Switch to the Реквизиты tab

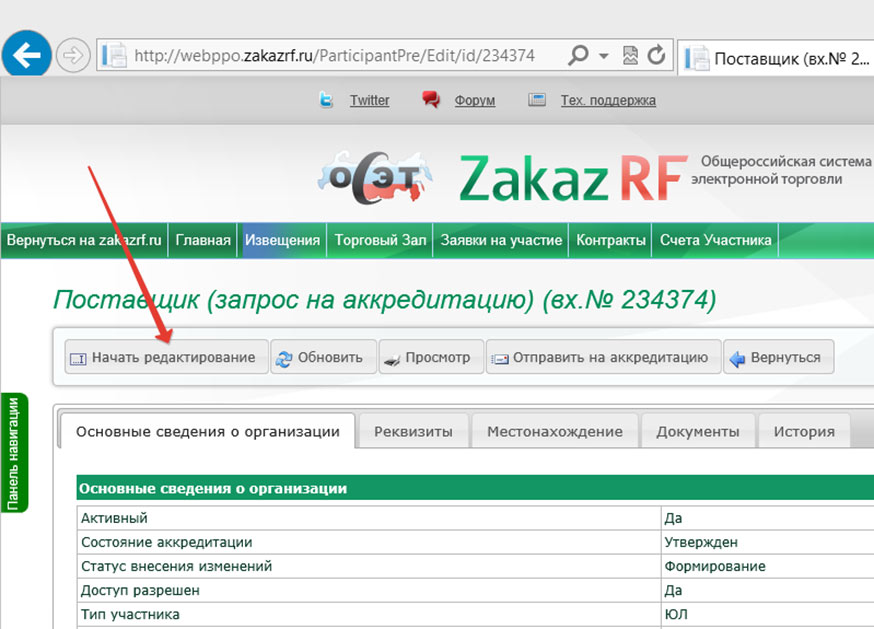(x=414, y=431)
